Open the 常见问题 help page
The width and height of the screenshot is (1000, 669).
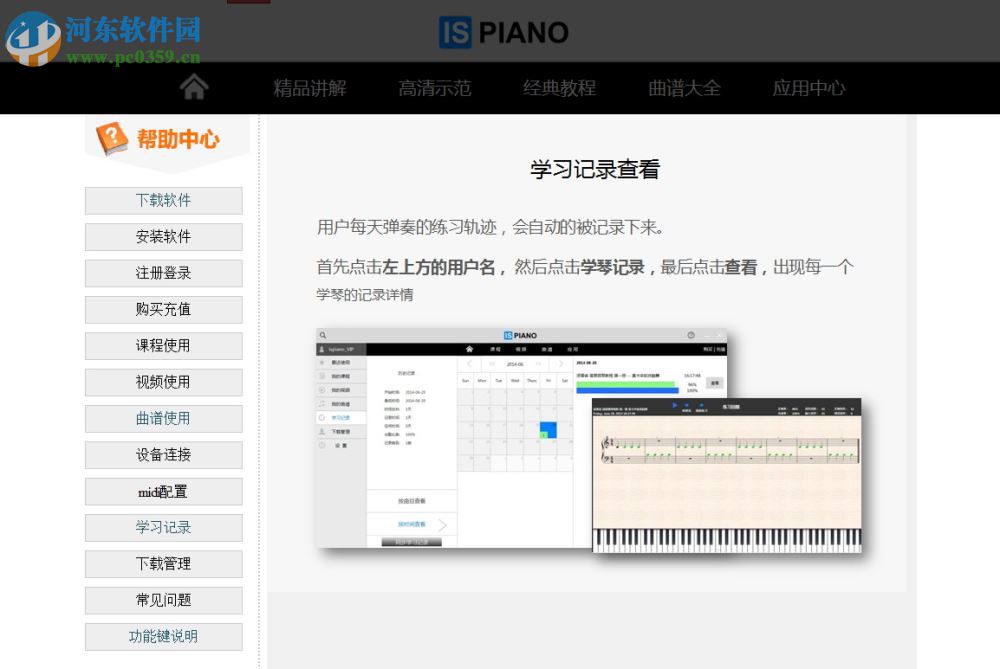click(163, 600)
